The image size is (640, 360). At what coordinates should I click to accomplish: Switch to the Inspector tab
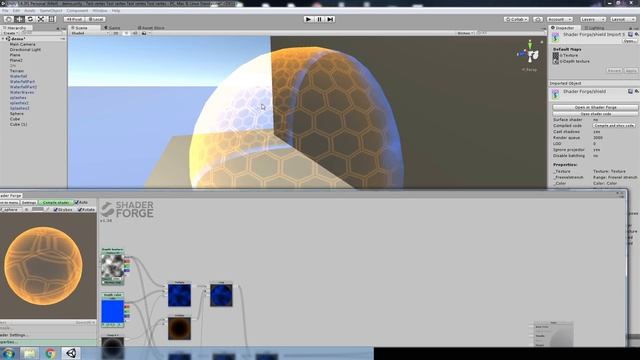[563, 28]
